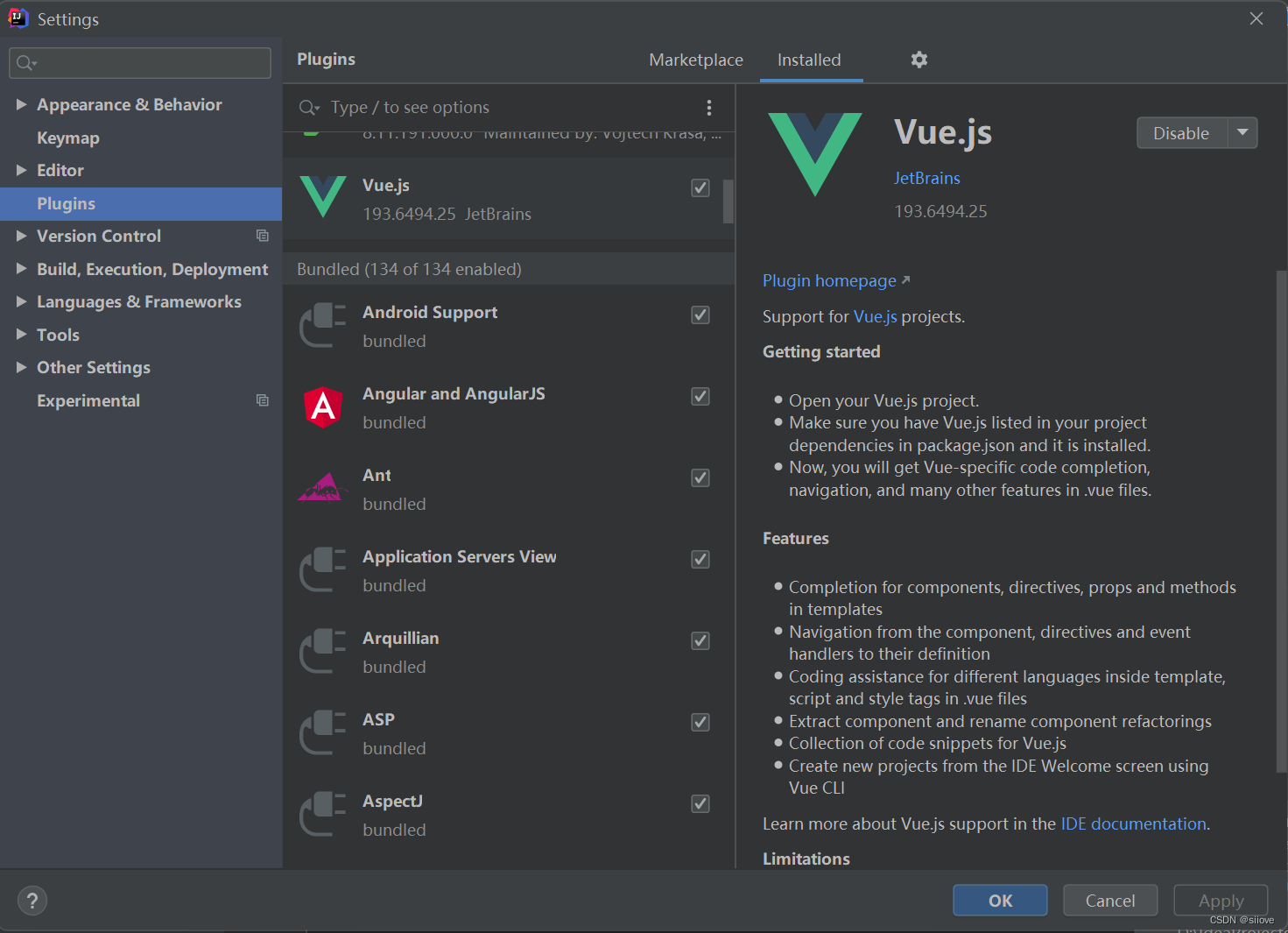This screenshot has height=933, width=1288.
Task: Expand the Appearance & Behavior section
Action: pyautogui.click(x=21, y=104)
